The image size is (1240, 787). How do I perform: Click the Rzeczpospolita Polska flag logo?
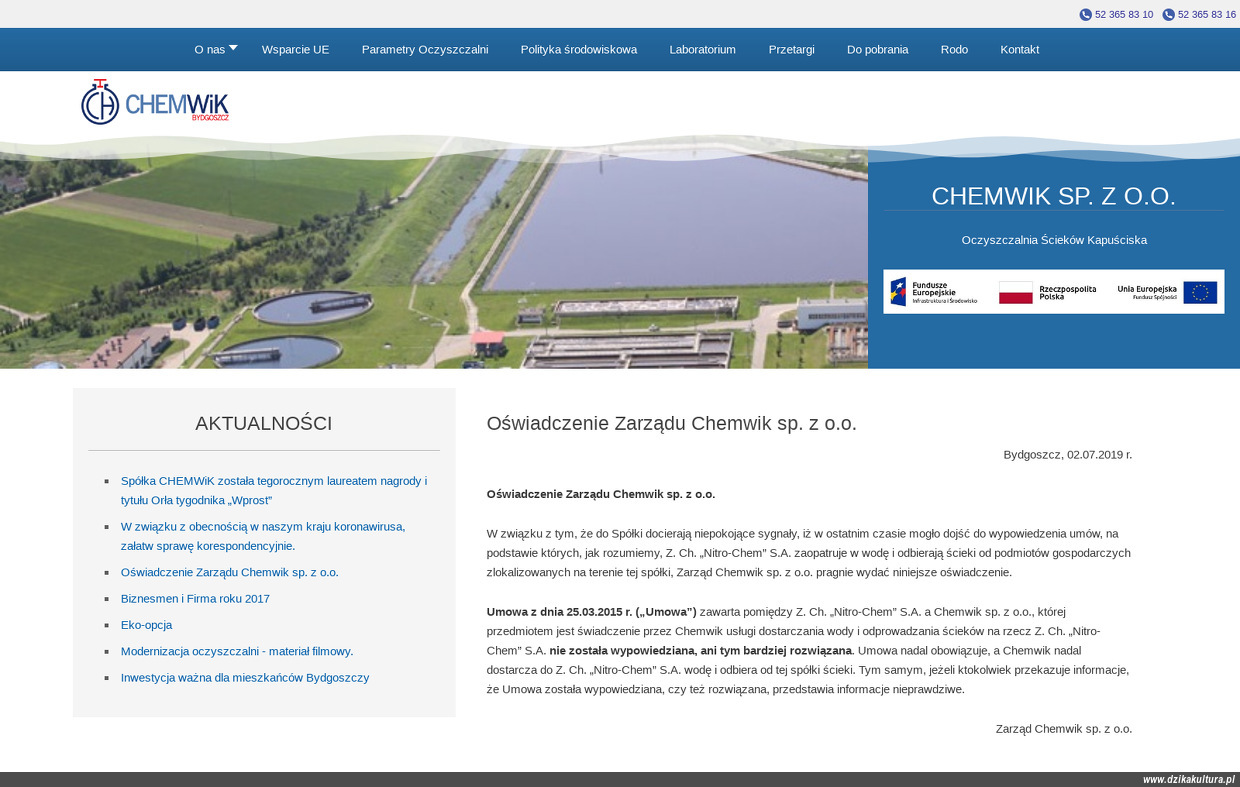click(x=1047, y=292)
